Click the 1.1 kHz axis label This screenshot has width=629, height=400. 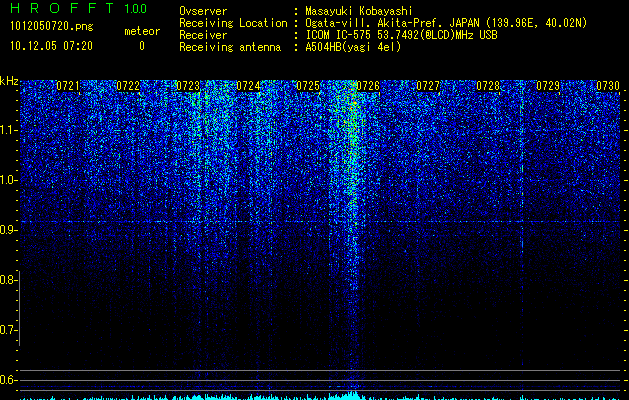tap(8, 130)
